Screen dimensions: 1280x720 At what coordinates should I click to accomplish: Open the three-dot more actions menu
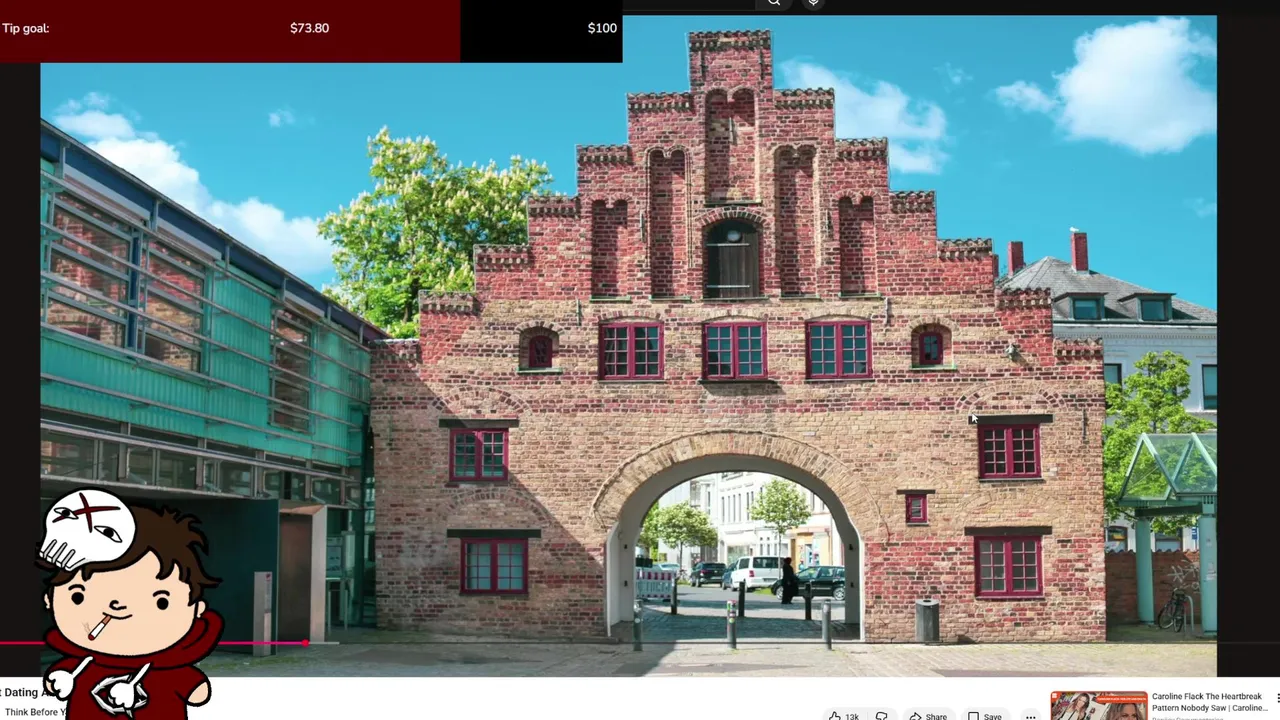click(x=1030, y=716)
